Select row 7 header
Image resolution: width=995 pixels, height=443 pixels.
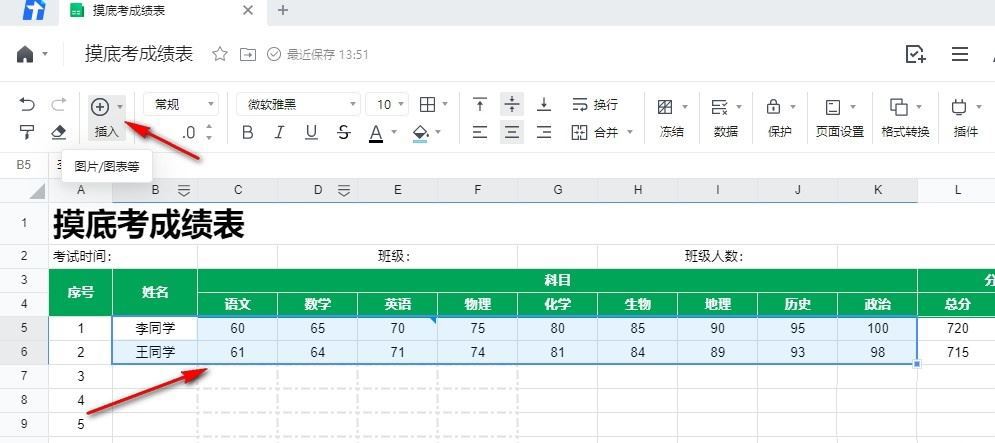24,376
